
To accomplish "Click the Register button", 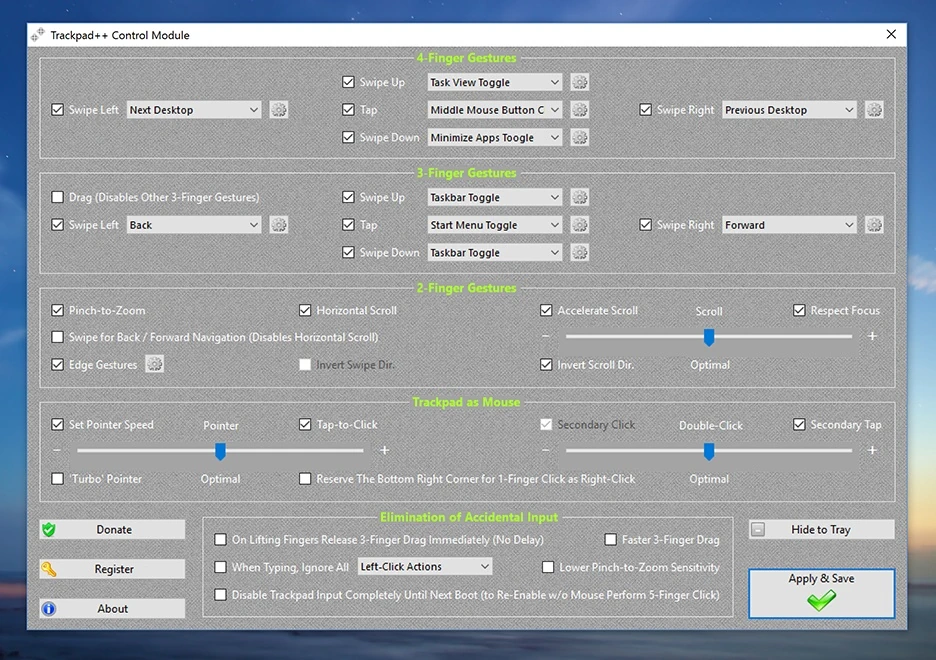I will 112,569.
